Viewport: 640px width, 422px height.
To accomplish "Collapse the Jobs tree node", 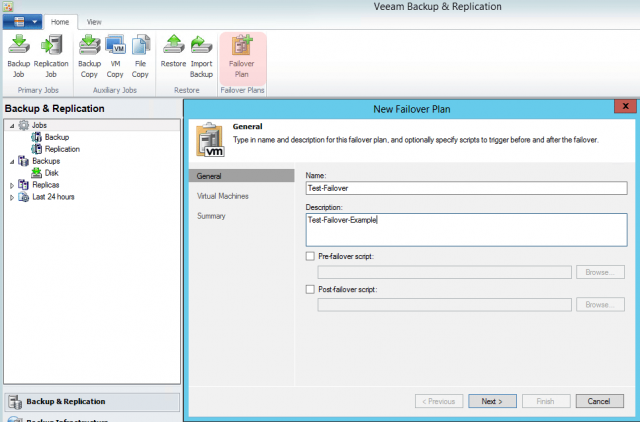I will pos(11,125).
